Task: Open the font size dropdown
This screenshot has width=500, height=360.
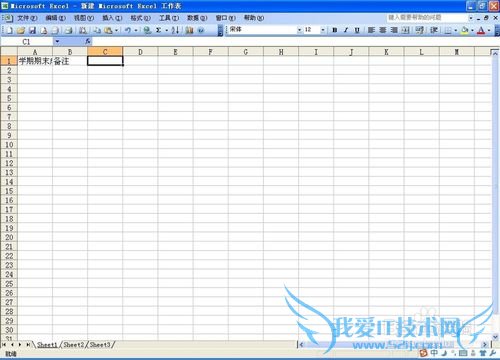Action: click(x=323, y=30)
